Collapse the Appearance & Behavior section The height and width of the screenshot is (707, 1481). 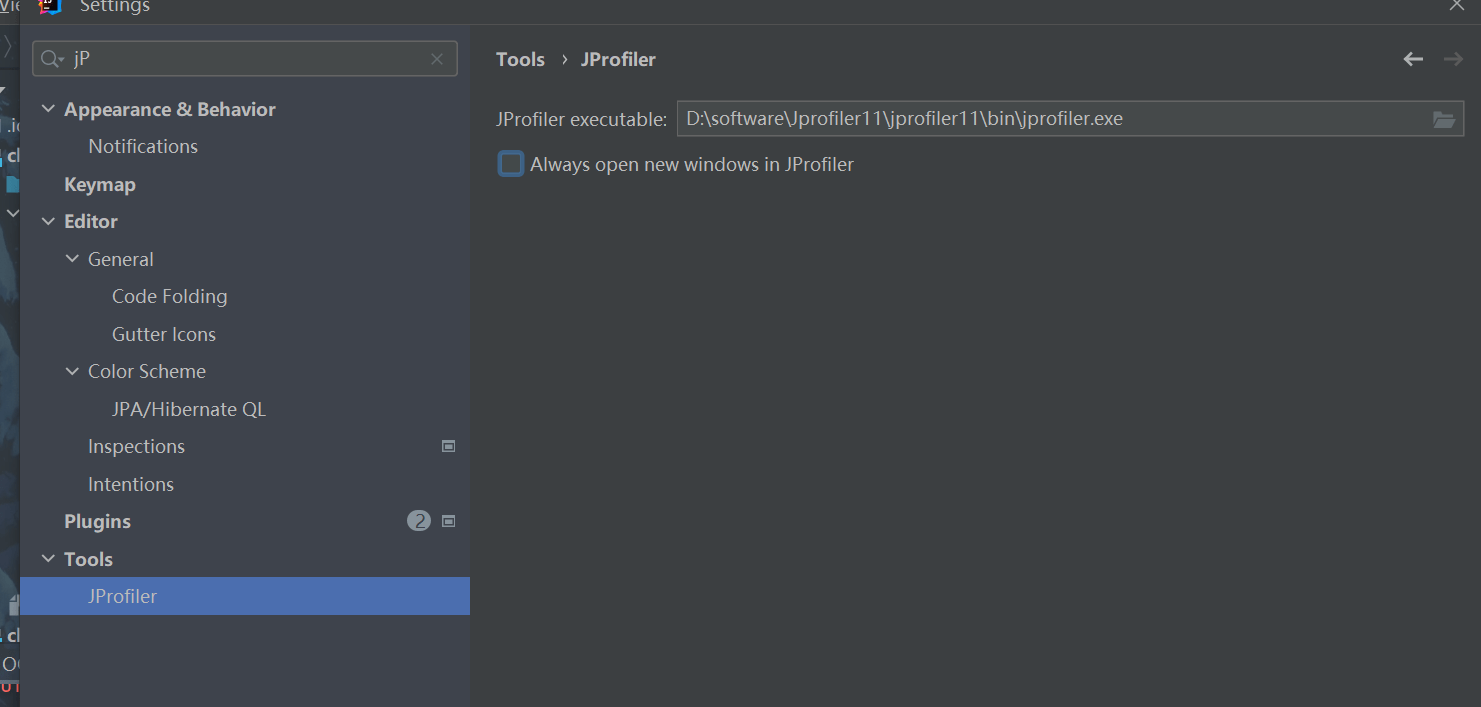tap(48, 109)
